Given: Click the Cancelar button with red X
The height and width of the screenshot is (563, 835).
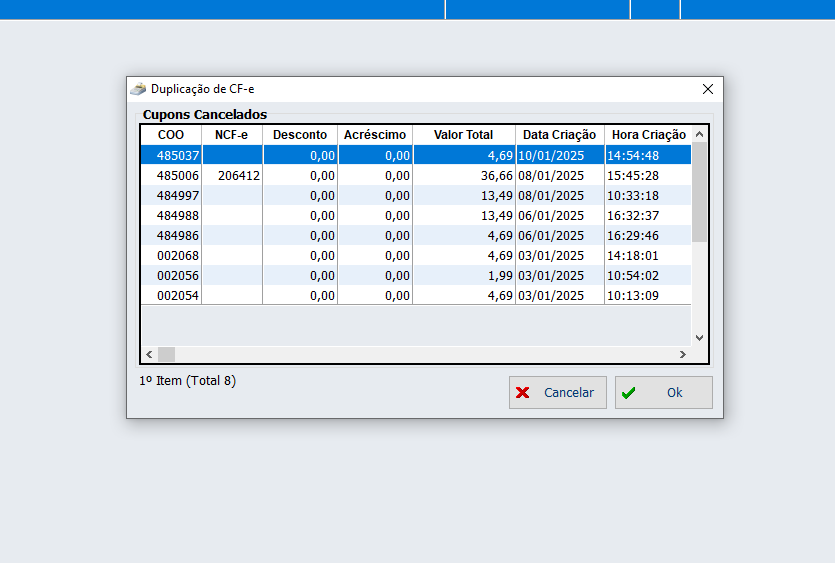Looking at the screenshot, I should pyautogui.click(x=557, y=393).
